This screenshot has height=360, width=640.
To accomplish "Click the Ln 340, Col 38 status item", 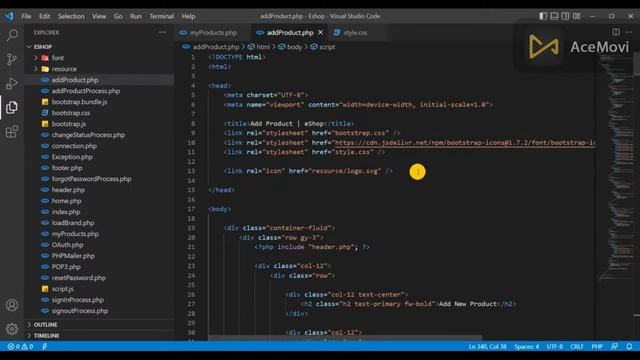I will click(487, 347).
